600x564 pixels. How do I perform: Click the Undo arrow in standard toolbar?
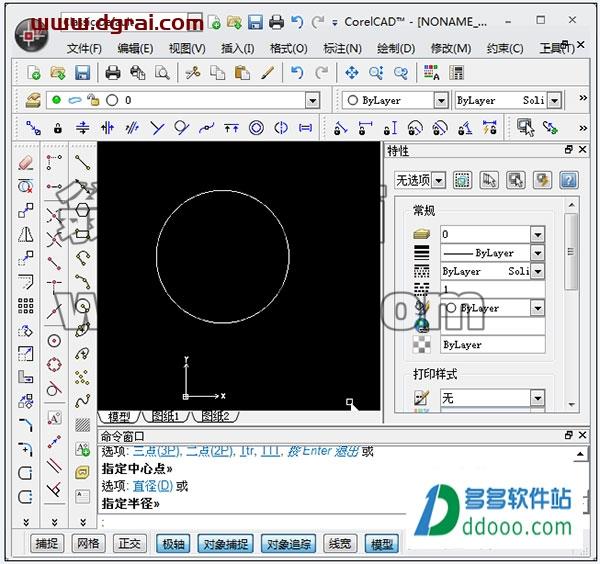click(x=297, y=72)
